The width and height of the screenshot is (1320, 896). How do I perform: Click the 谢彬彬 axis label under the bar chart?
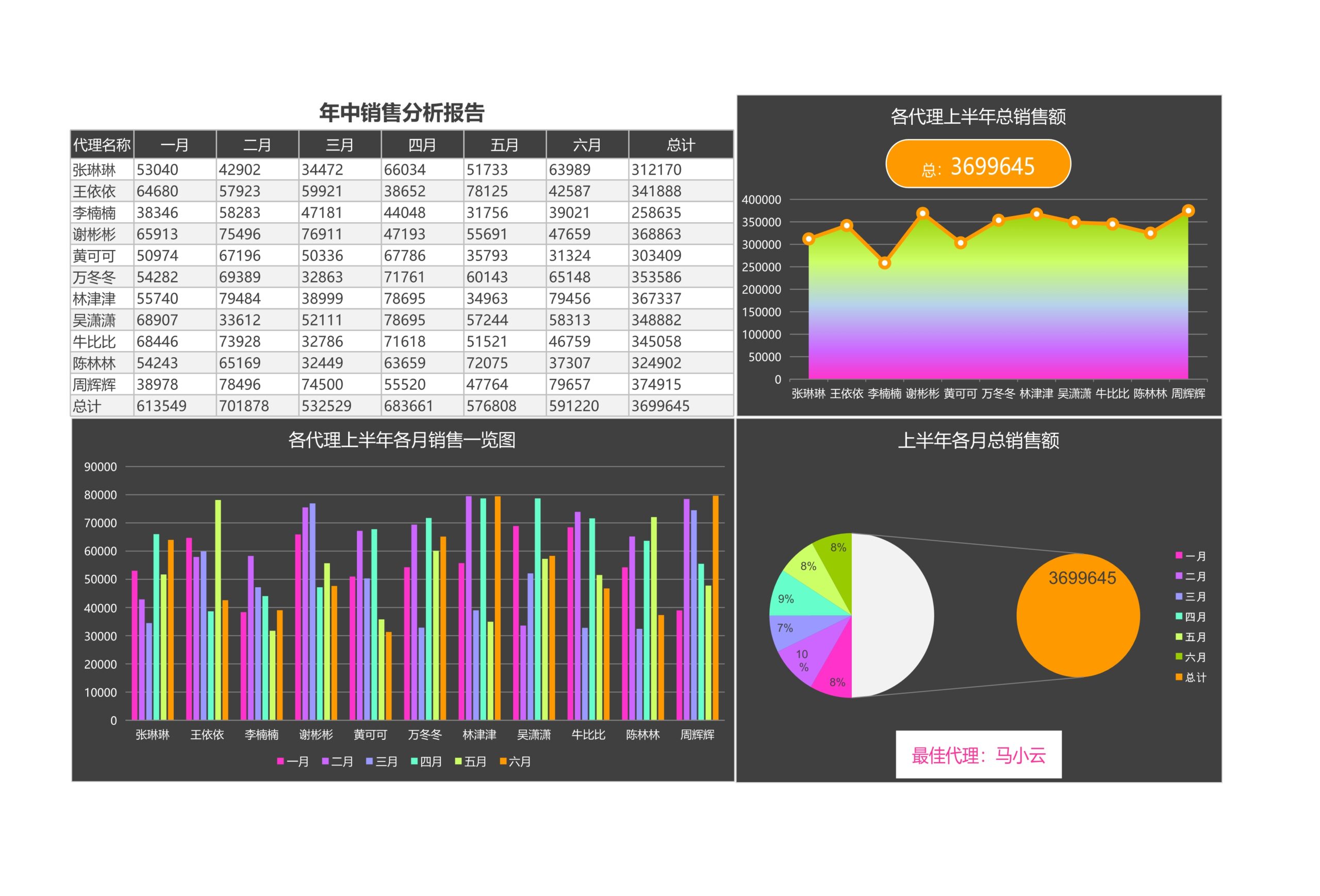point(316,735)
